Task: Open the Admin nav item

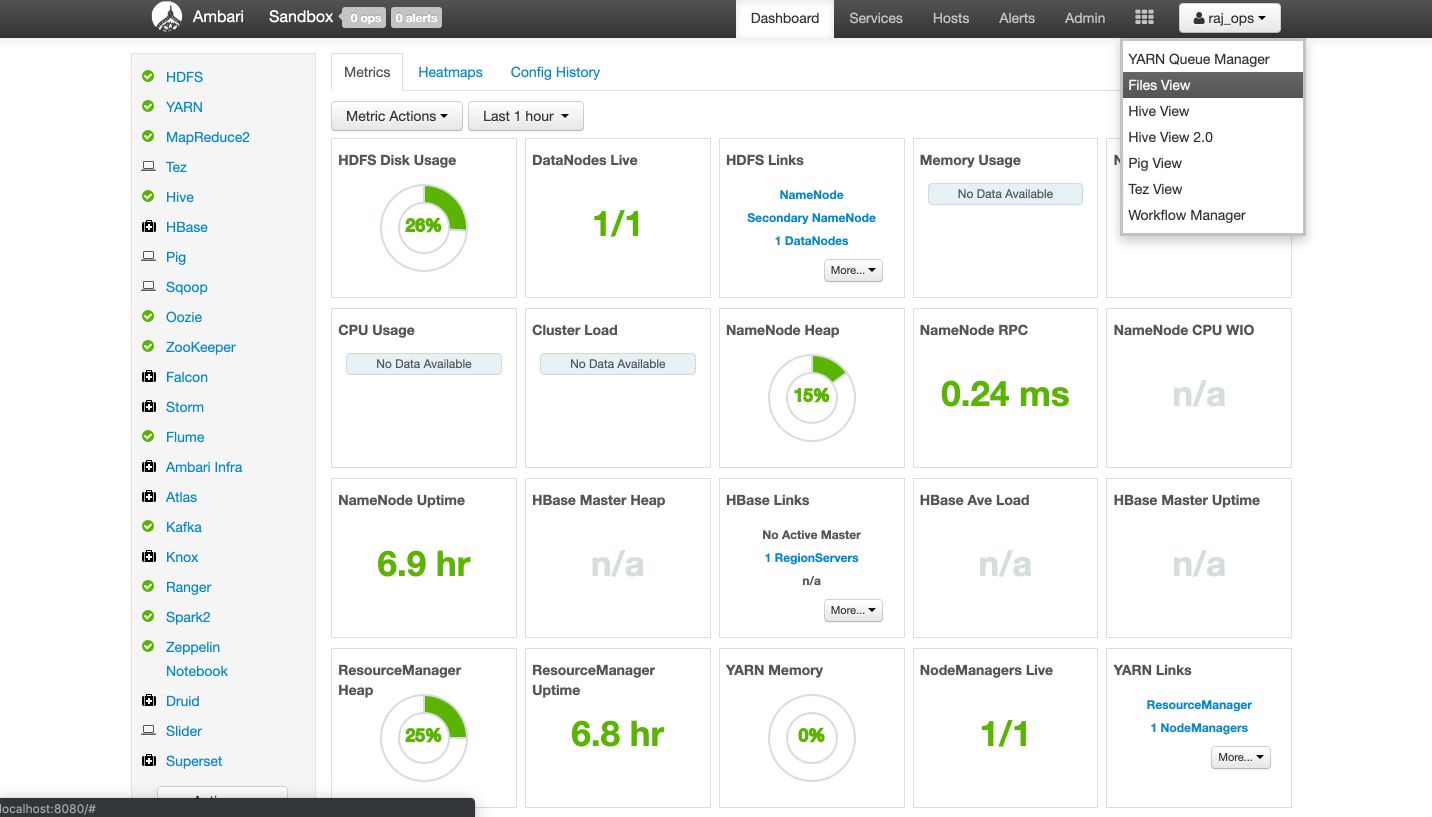Action: (x=1085, y=18)
